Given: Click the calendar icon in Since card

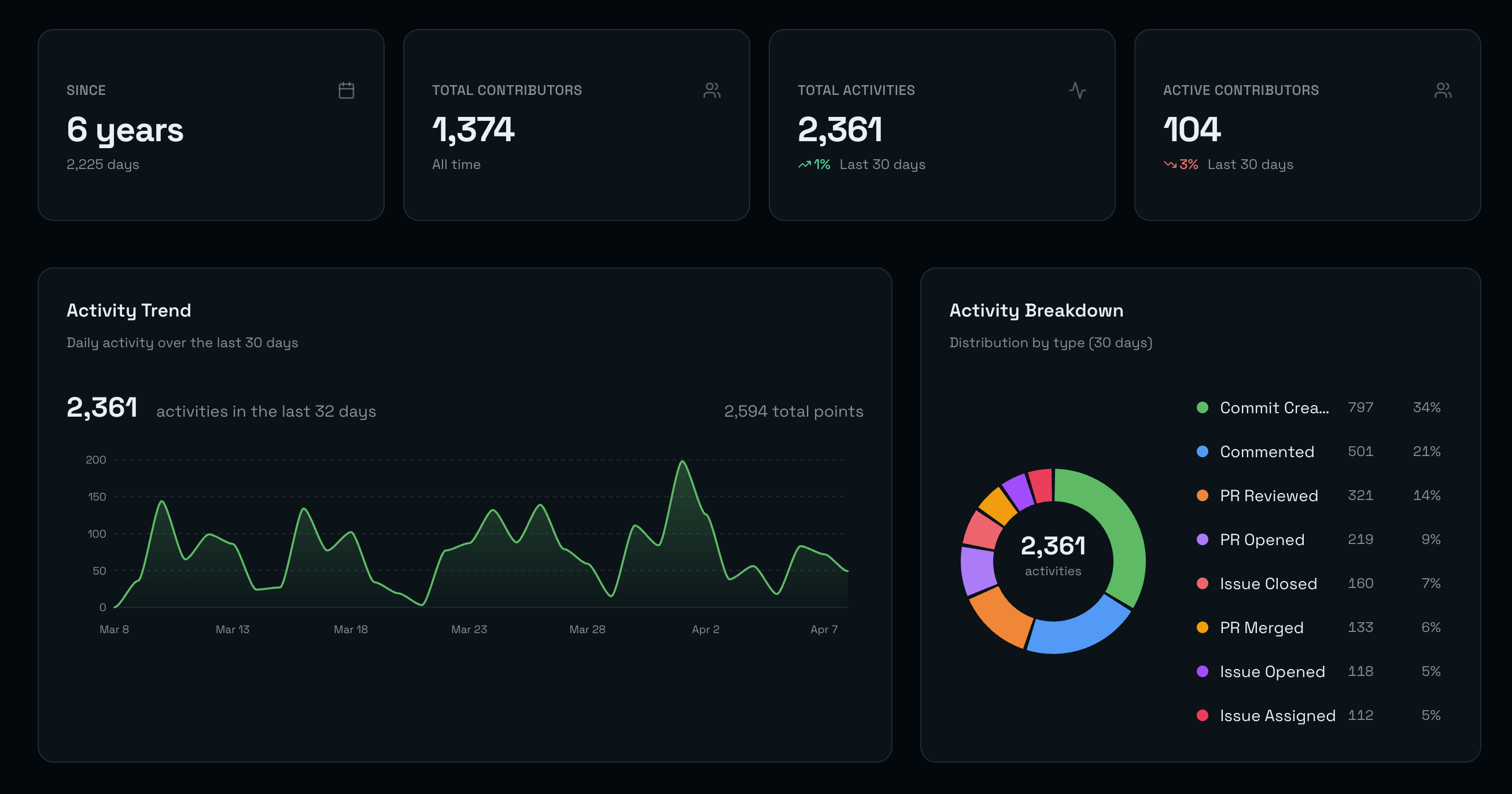Looking at the screenshot, I should point(346,90).
